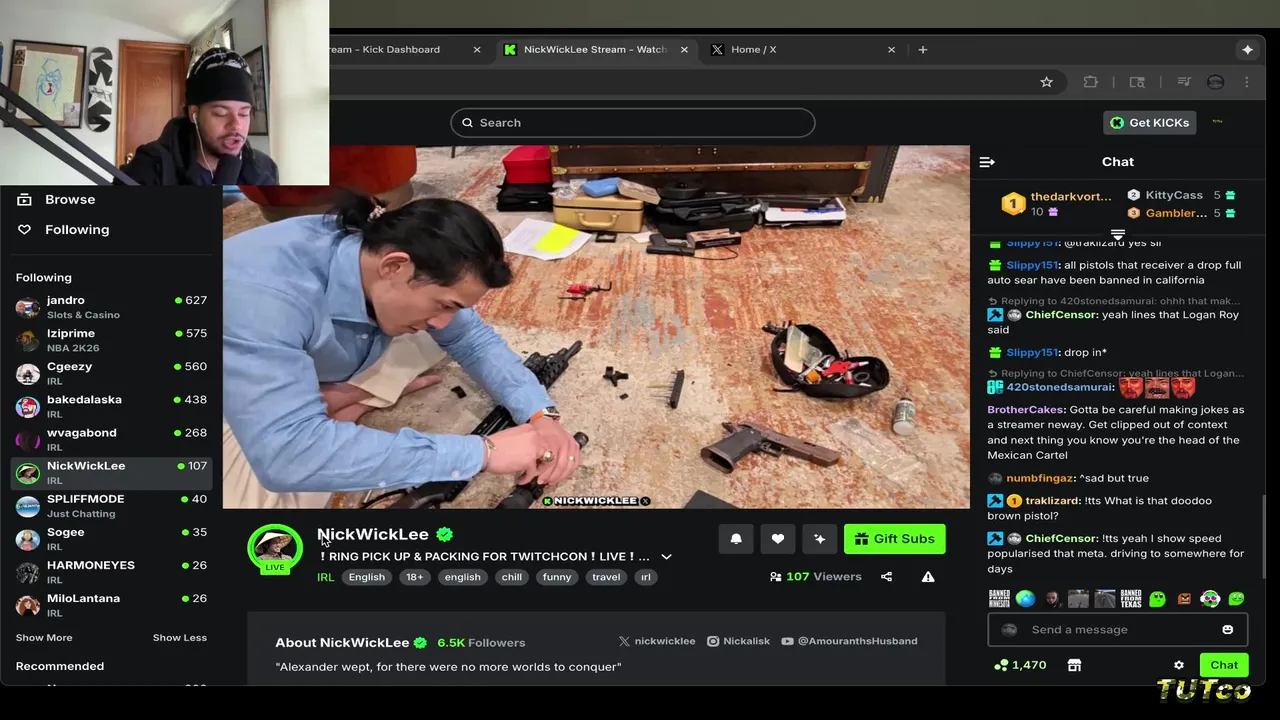The width and height of the screenshot is (1280, 720).
Task: Click the heart follow icon under the video
Action: click(x=778, y=539)
